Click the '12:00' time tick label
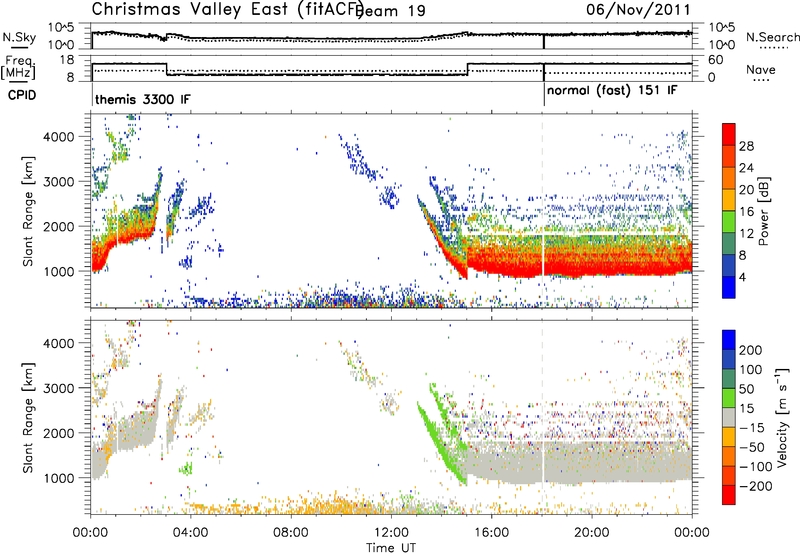The width and height of the screenshot is (800, 554). [x=391, y=532]
